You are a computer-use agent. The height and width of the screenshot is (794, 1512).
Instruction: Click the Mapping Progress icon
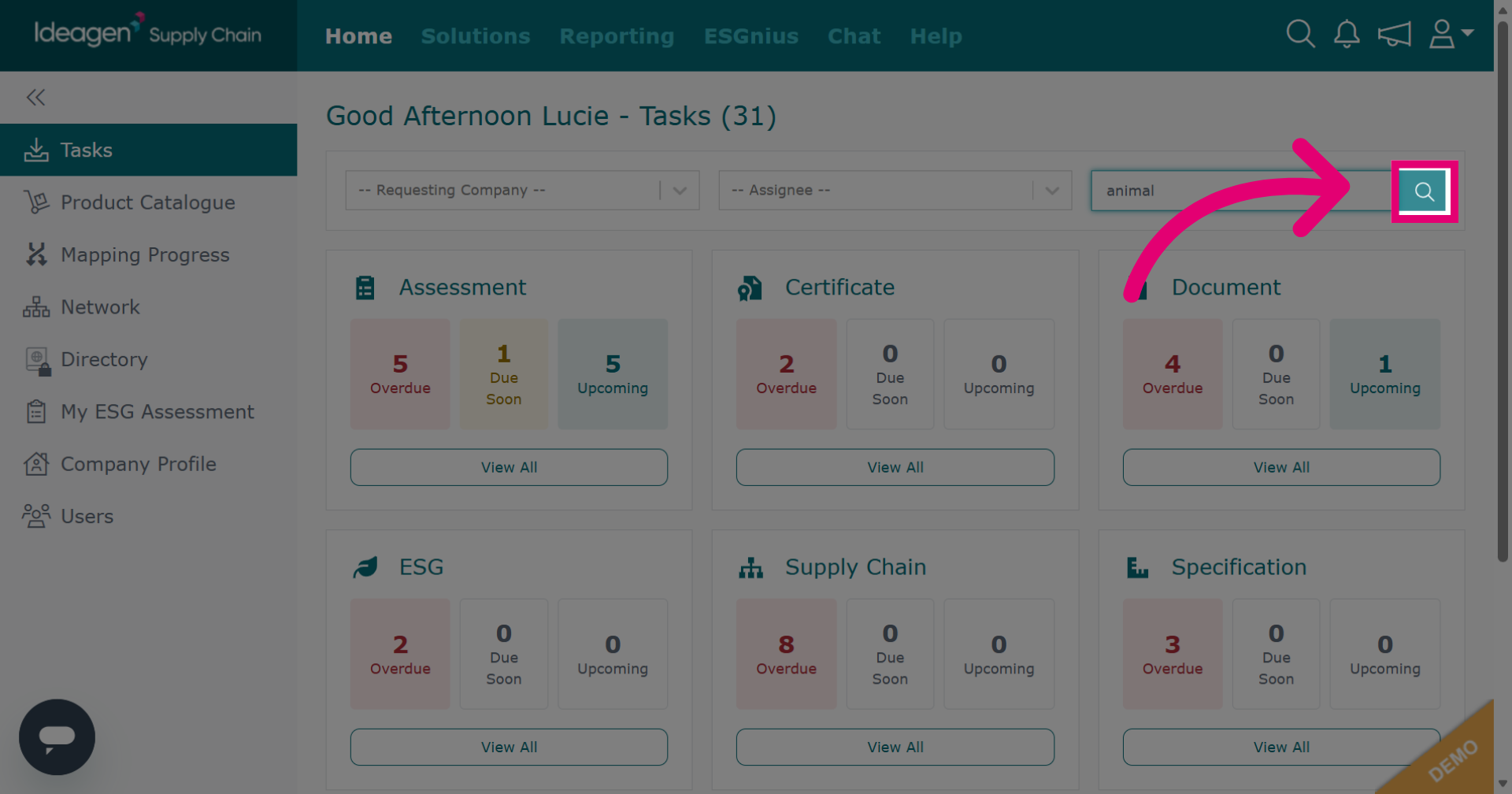[36, 254]
